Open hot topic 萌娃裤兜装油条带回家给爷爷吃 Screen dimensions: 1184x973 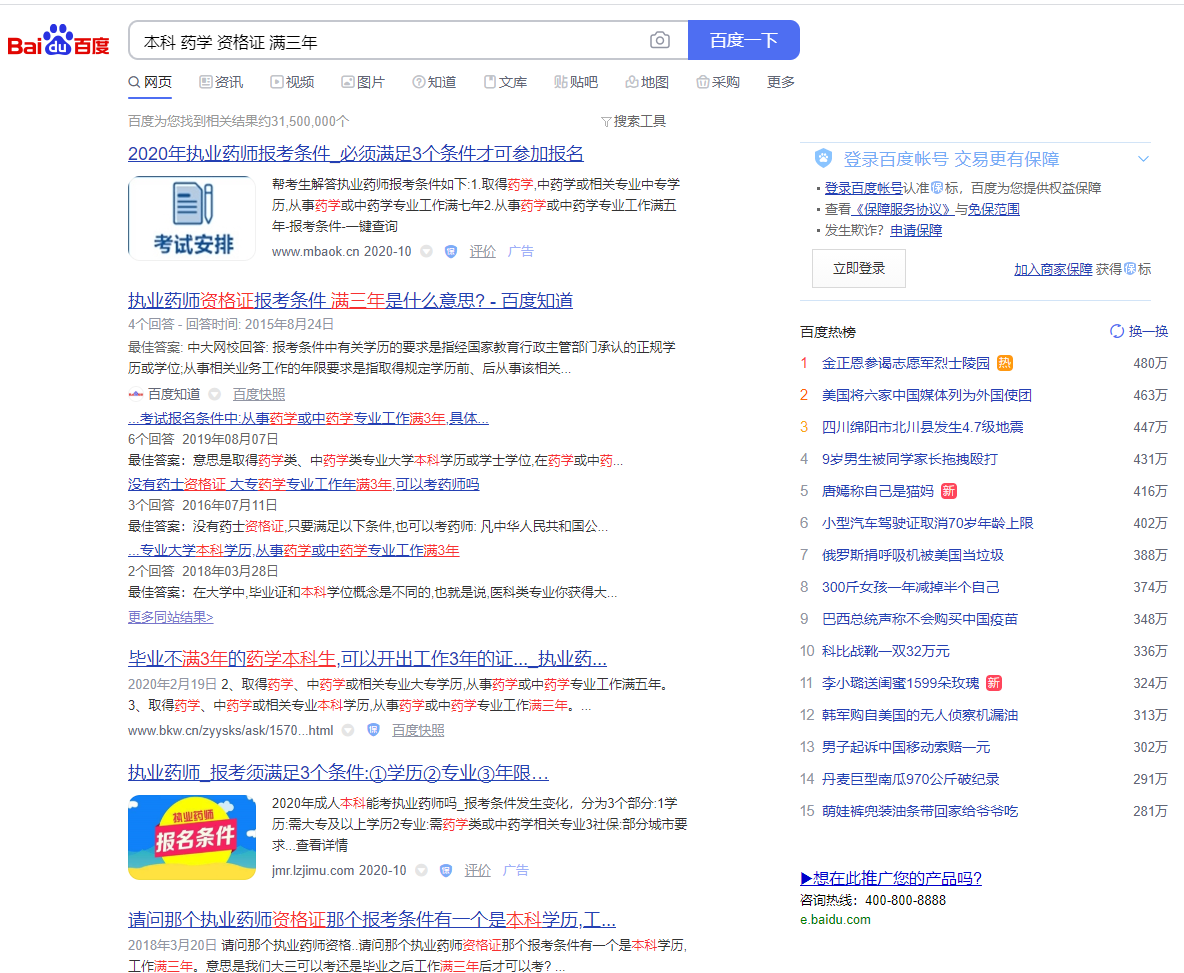click(920, 811)
